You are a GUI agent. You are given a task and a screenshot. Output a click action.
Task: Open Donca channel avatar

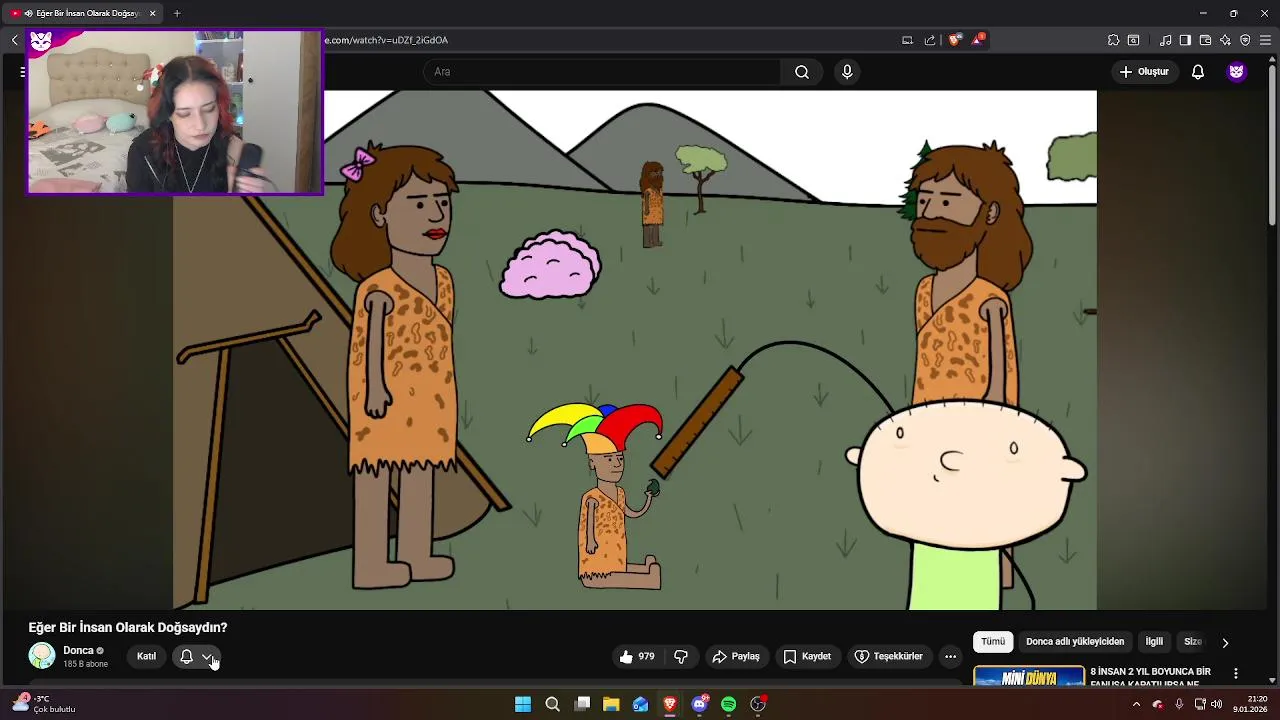click(42, 656)
